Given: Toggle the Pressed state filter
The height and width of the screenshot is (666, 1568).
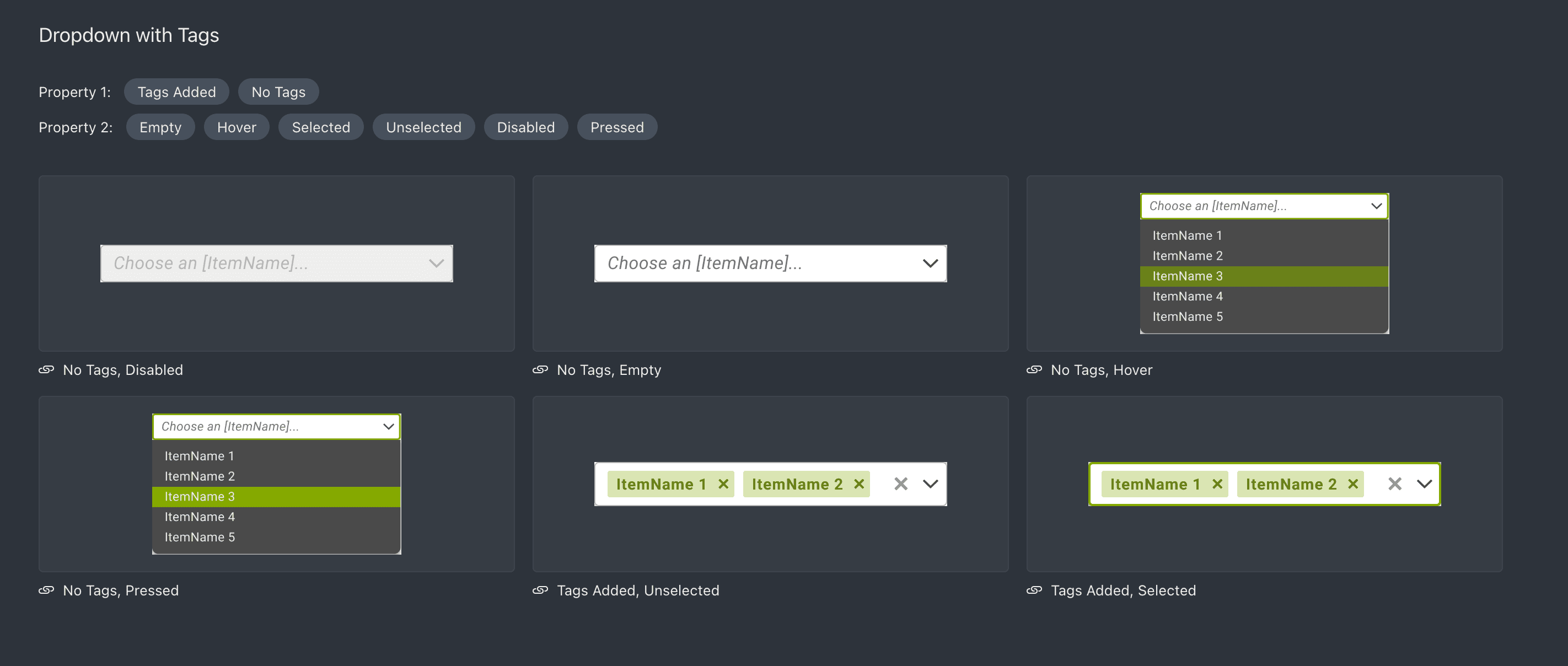Looking at the screenshot, I should (617, 127).
